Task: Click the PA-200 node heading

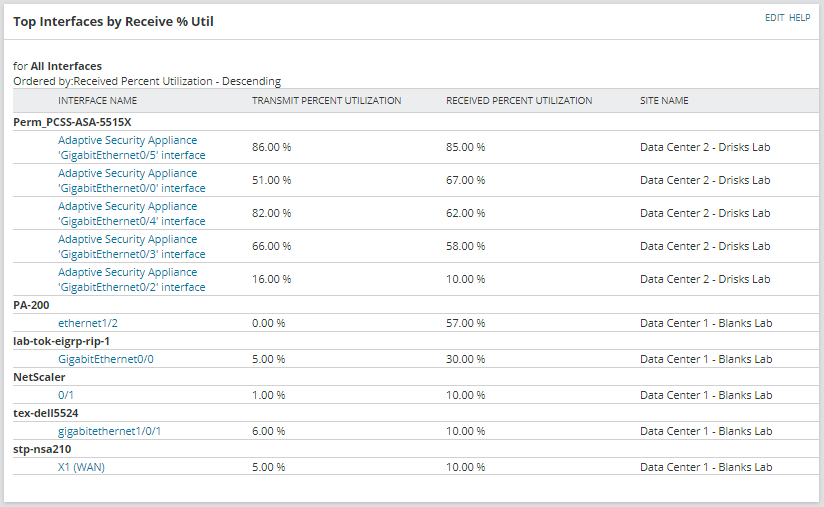Action: (31, 305)
